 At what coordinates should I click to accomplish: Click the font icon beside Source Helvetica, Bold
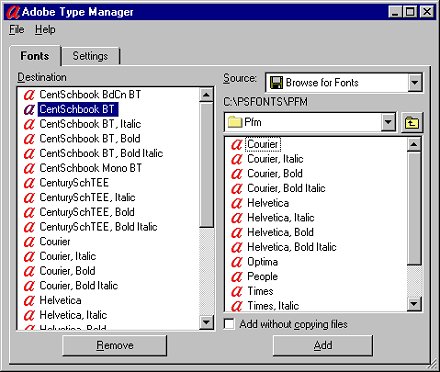coord(237,232)
